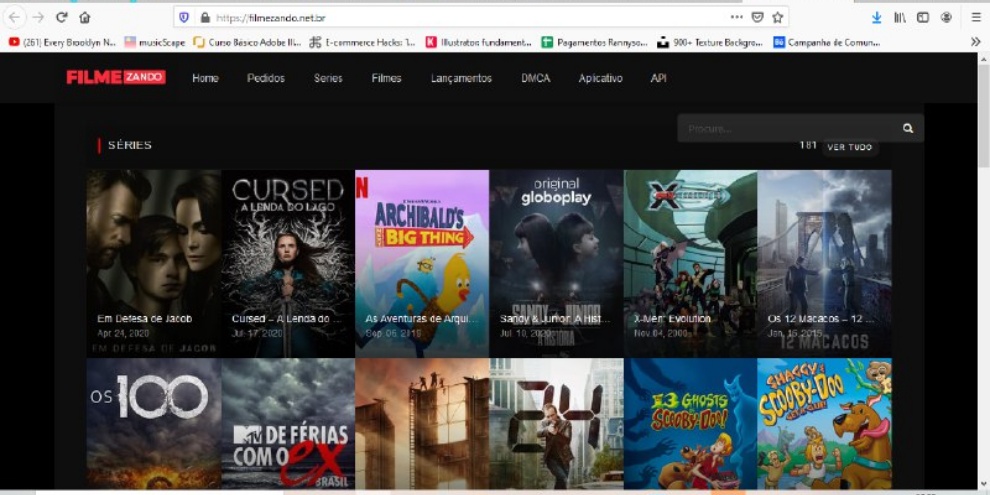This screenshot has height=495, width=990.
Task: Open the Firefox downloads arrow icon
Action: point(876,17)
